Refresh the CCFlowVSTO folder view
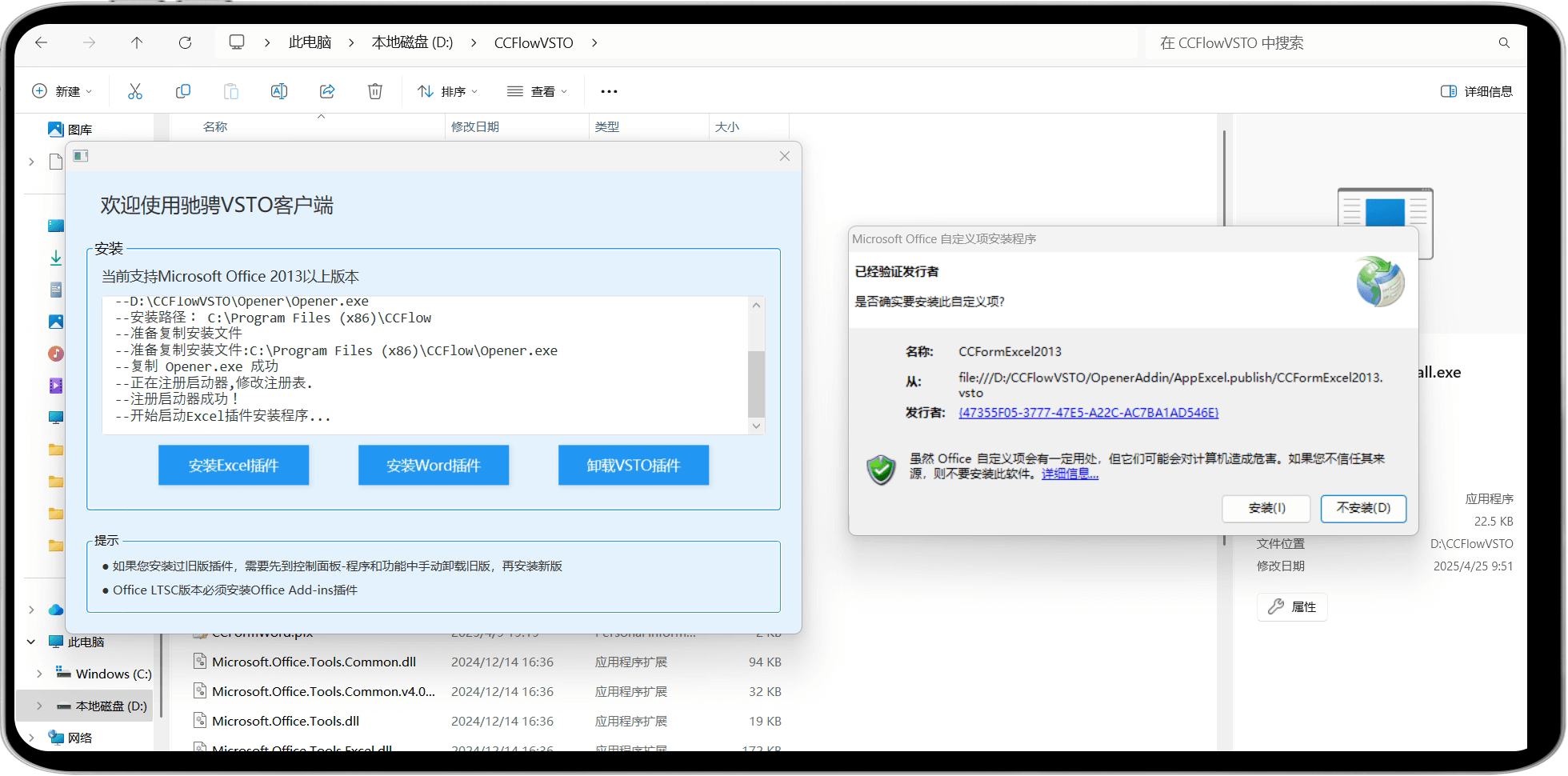1568x776 pixels. pos(185,43)
